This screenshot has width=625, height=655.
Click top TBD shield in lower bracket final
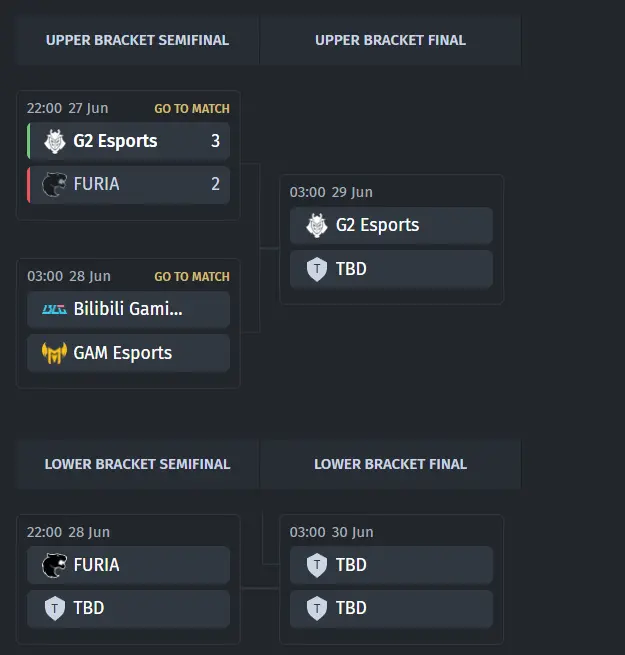tap(317, 565)
